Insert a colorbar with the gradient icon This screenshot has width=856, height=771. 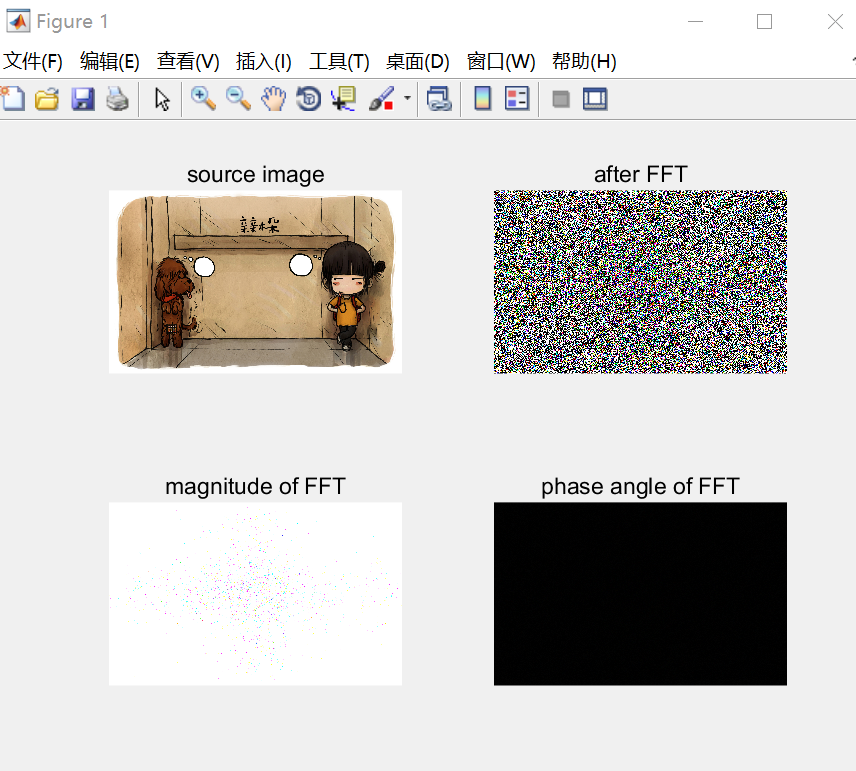point(483,99)
